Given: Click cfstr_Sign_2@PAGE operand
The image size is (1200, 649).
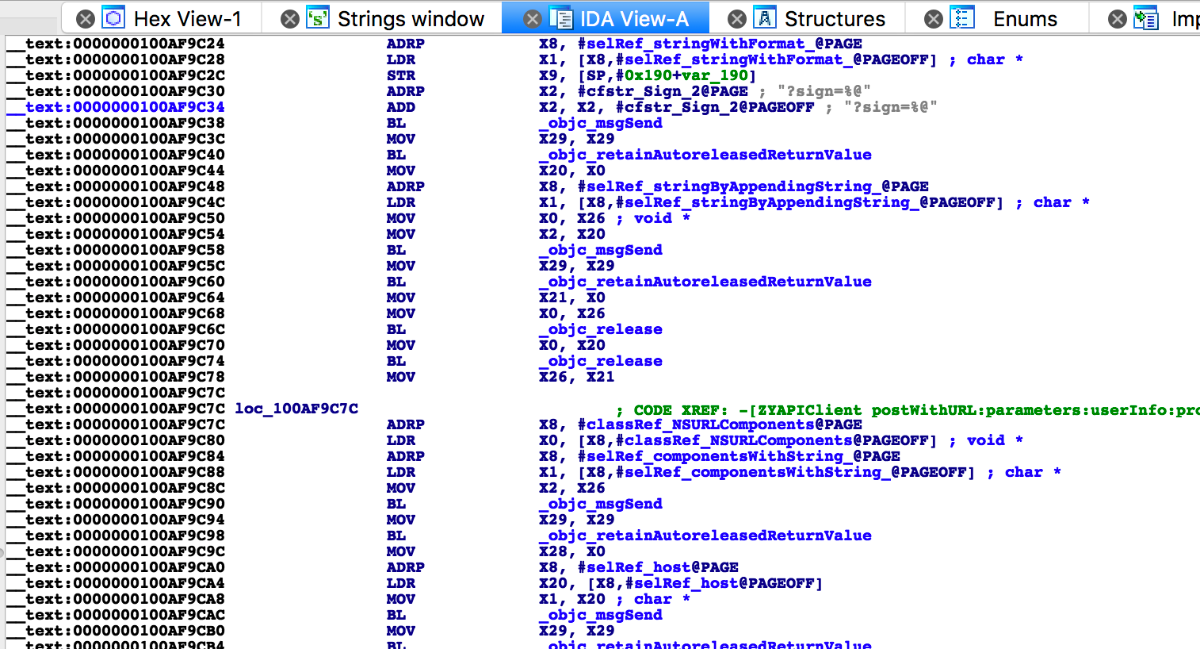Looking at the screenshot, I should point(663,91).
